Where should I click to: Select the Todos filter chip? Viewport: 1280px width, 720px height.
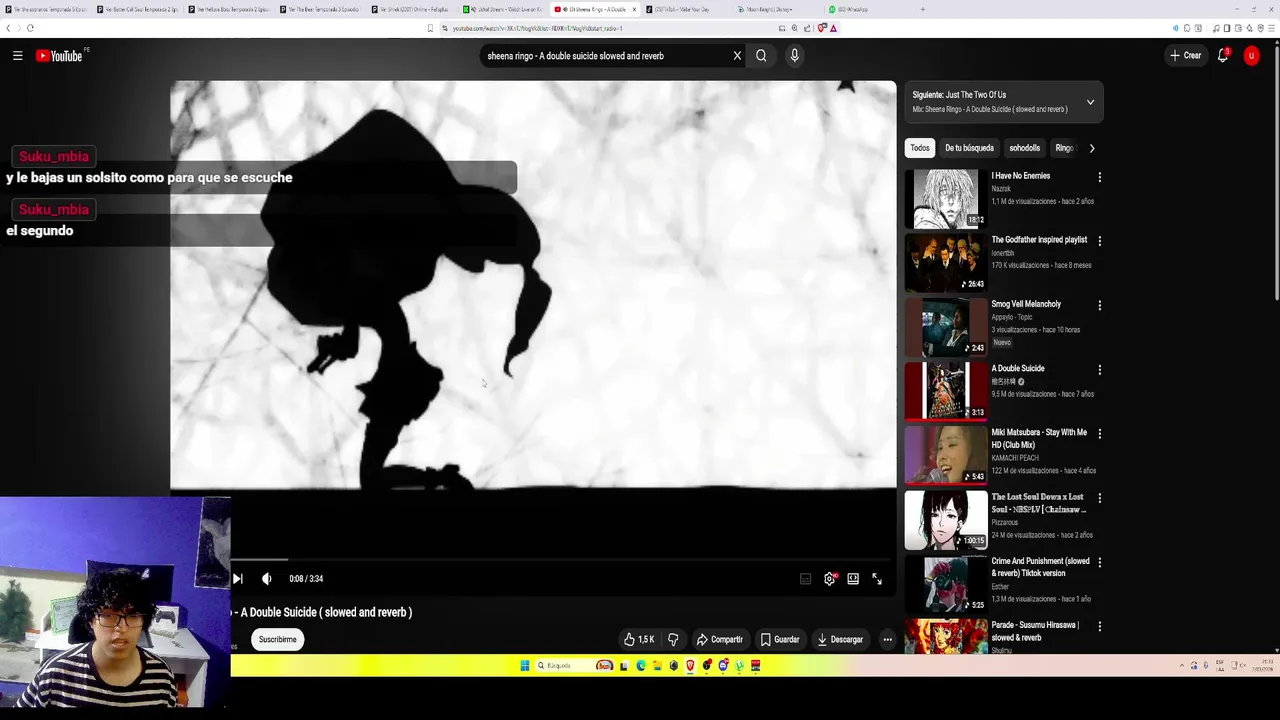click(920, 148)
